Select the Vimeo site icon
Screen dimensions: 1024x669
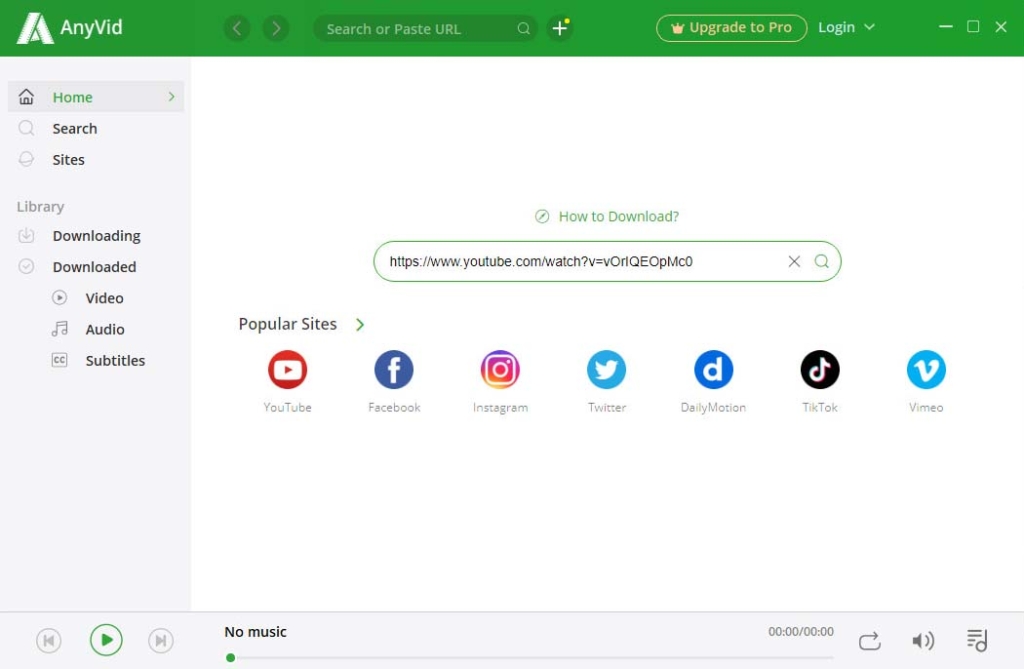point(925,368)
